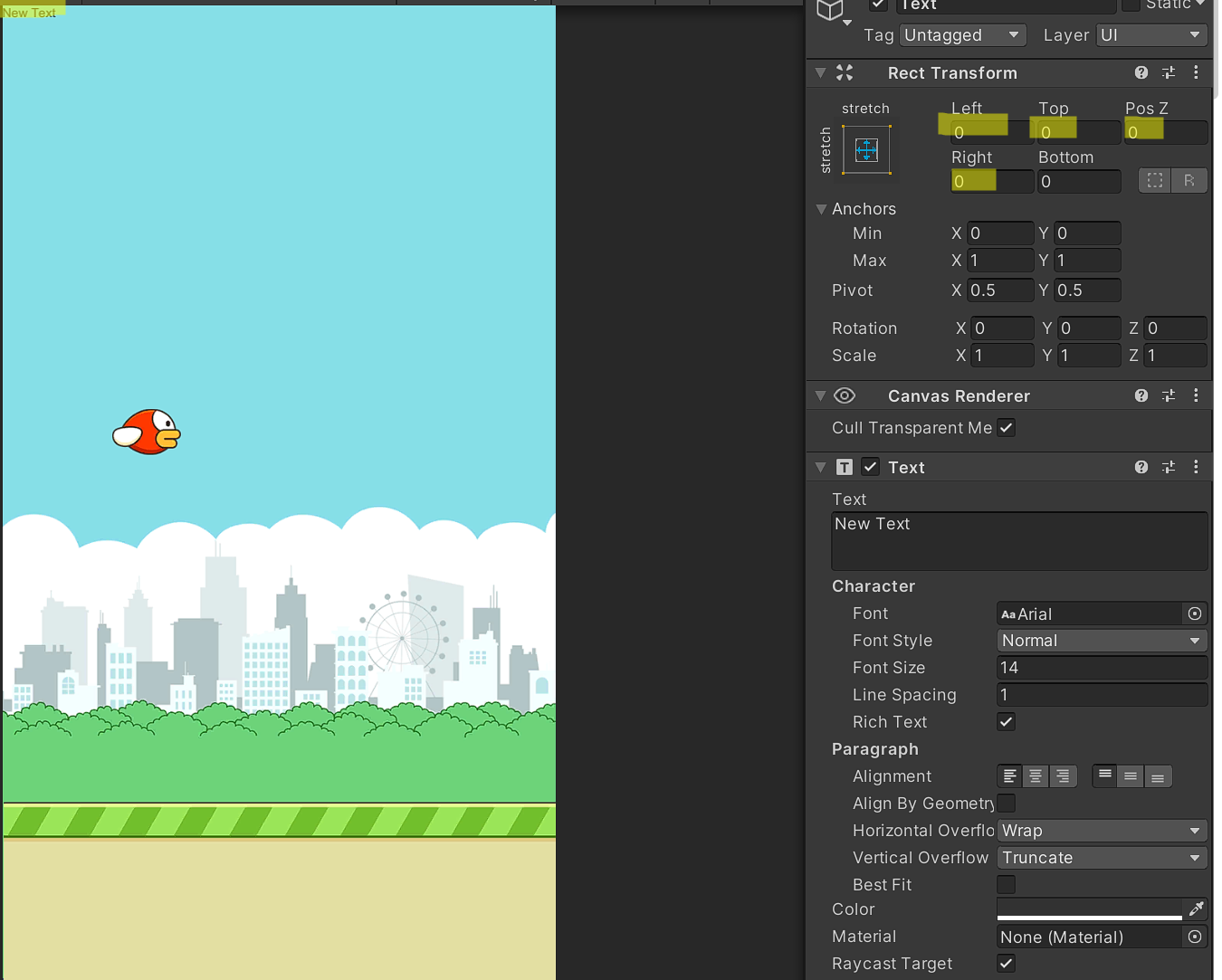Set horizontal alignment to center
1222x980 pixels.
1036,776
